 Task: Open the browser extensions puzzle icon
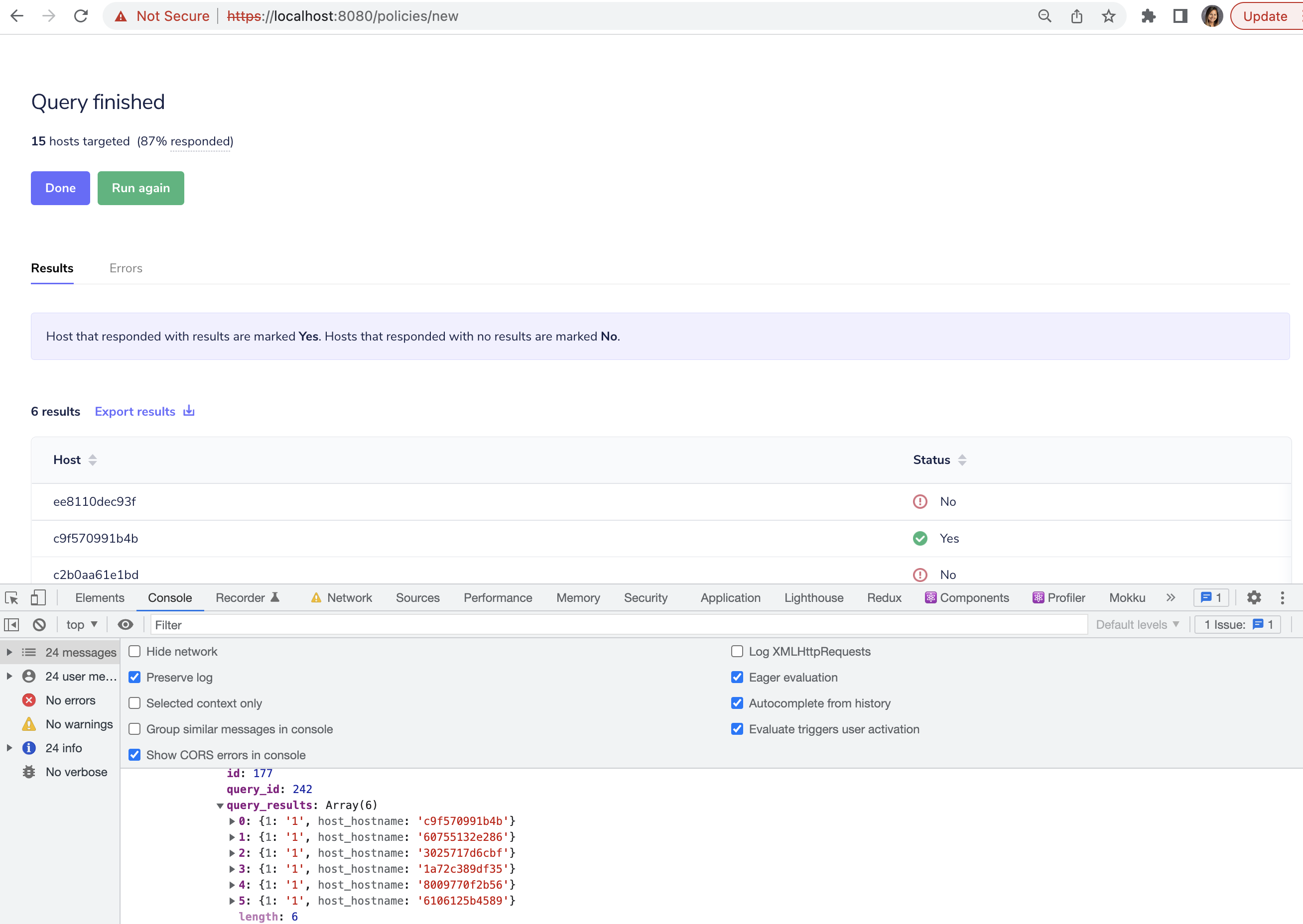coord(1148,16)
